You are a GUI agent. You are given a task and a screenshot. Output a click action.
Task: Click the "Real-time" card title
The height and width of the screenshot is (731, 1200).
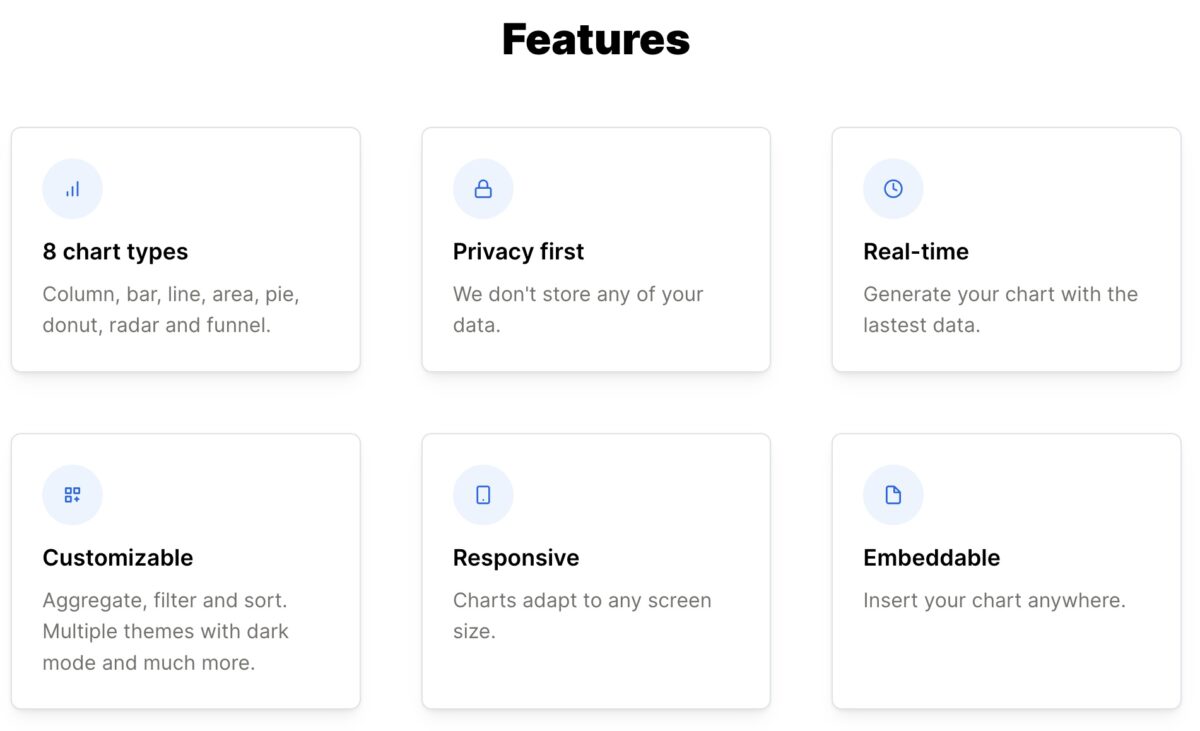click(x=915, y=252)
